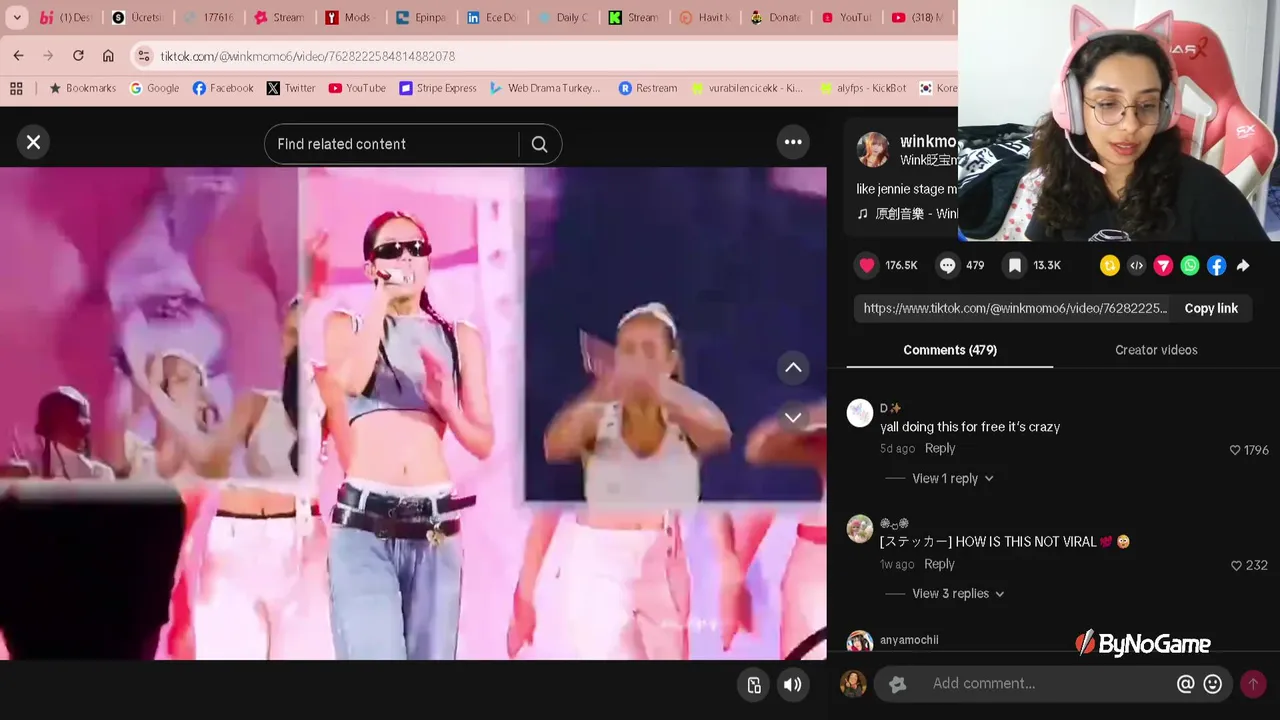Switch to the Donate browser tab
Image resolution: width=1280 pixels, height=720 pixels.
(776, 17)
